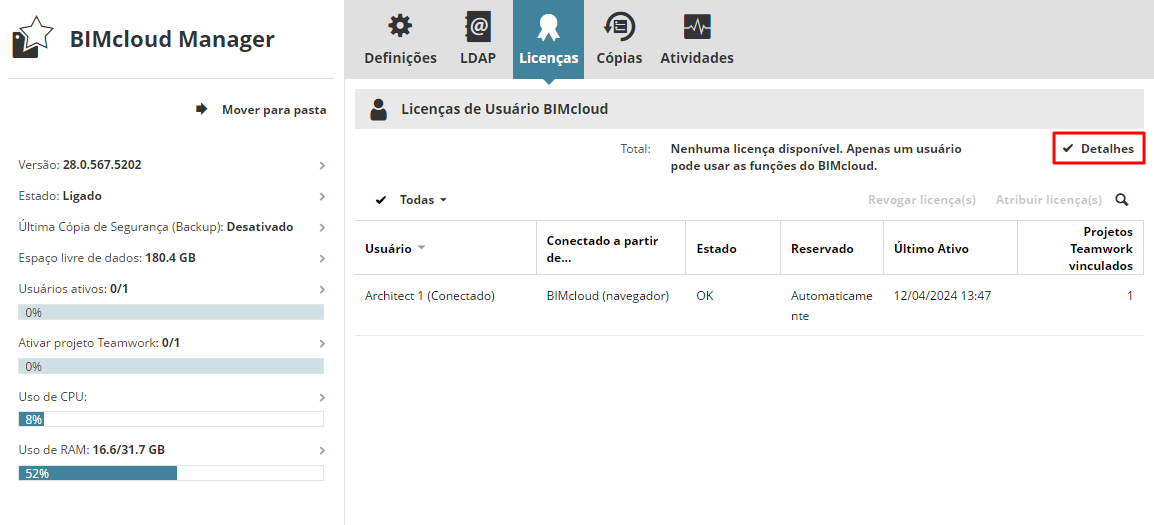
Task: Click Revogar licença(s)
Action: point(921,200)
